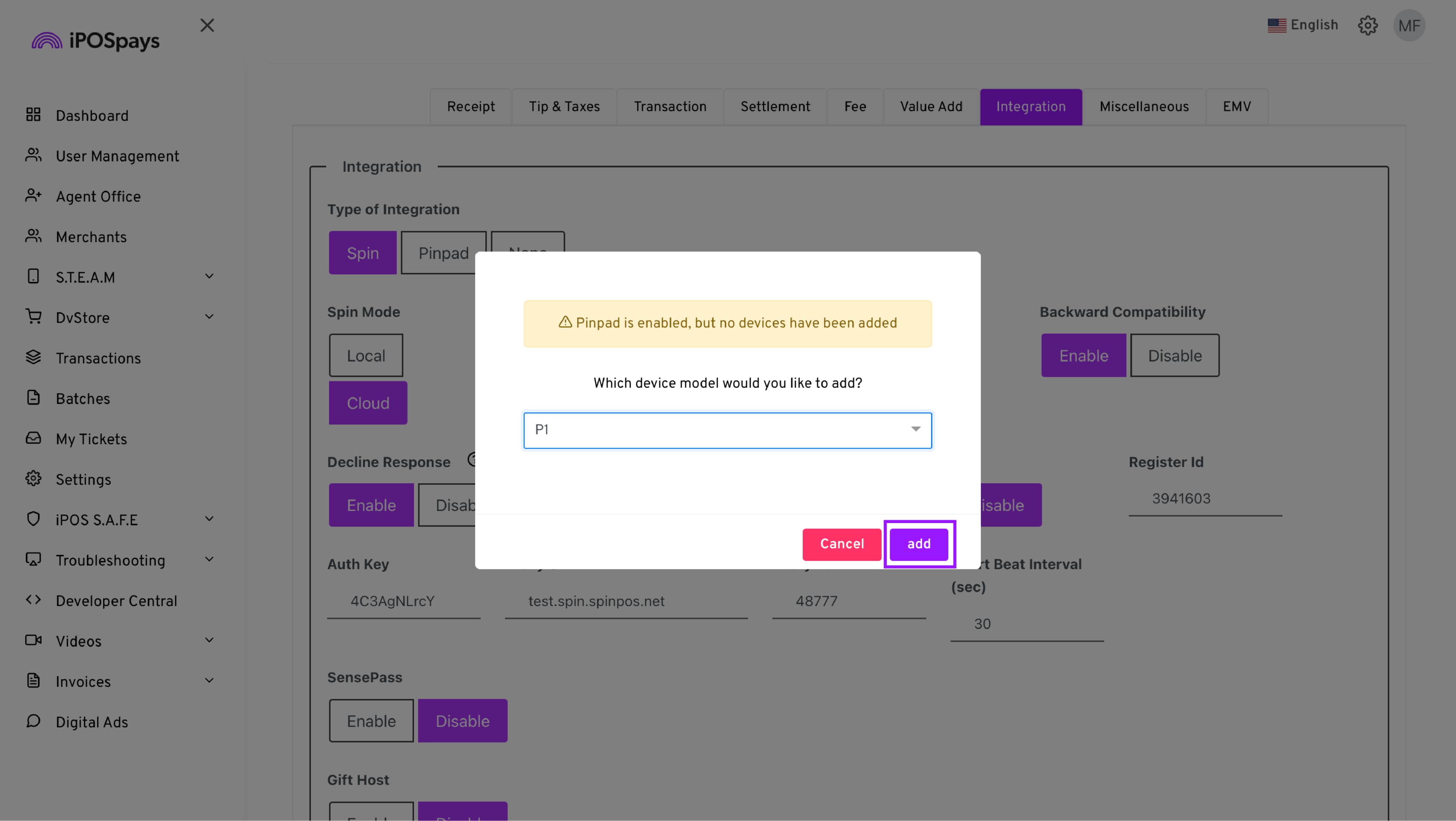Select Local spin mode

click(366, 356)
